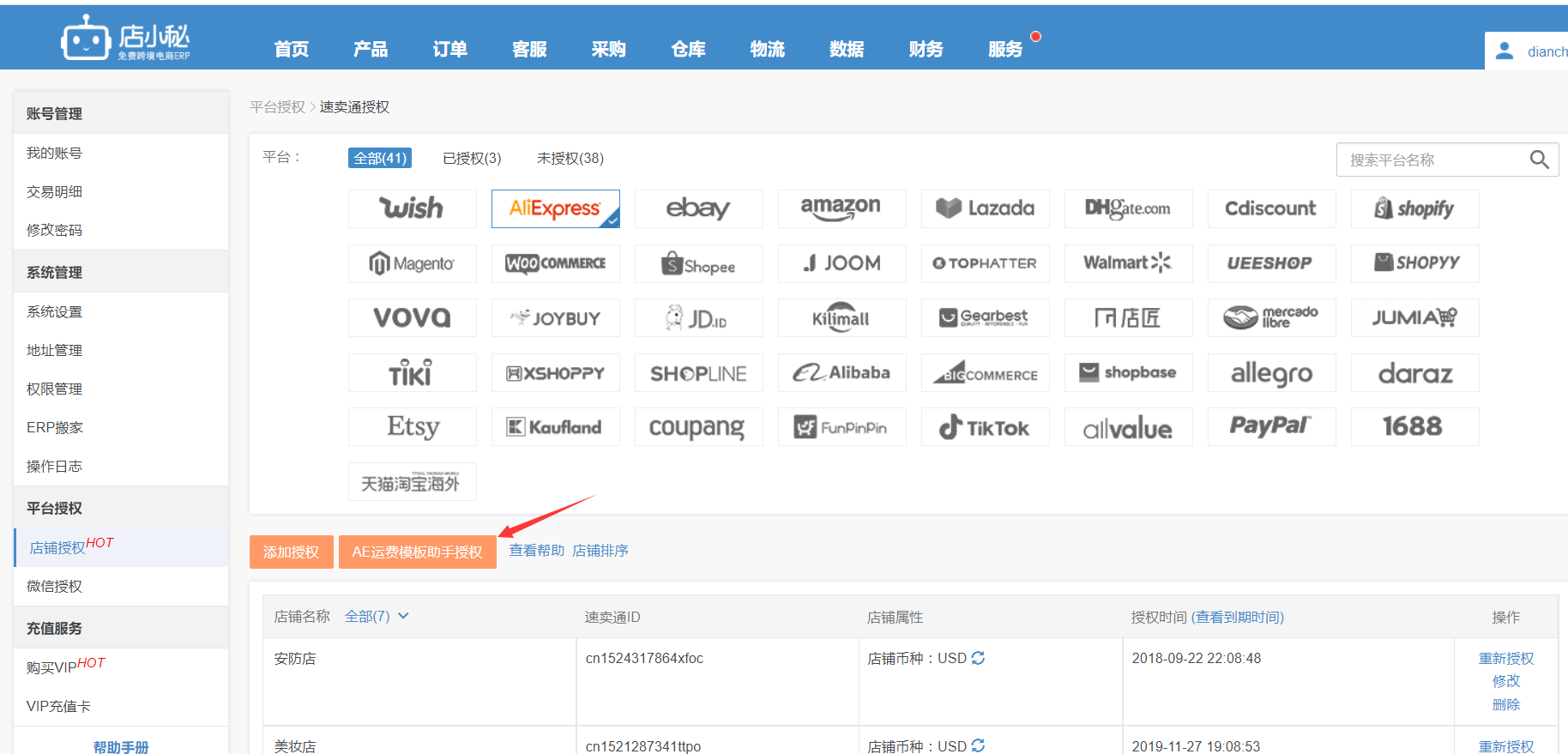This screenshot has width=1568, height=754.
Task: Refresh currency for 美妆店 store
Action: [x=978, y=745]
